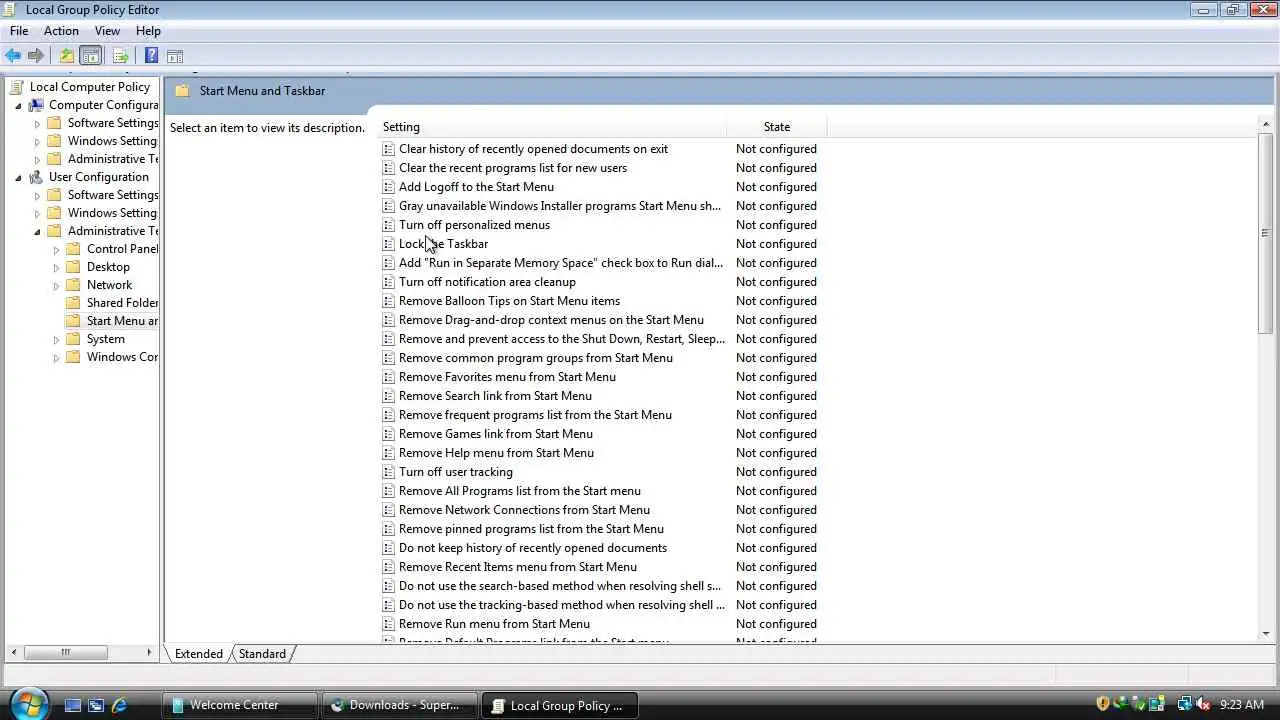Switch to the Extended tab

tap(199, 654)
